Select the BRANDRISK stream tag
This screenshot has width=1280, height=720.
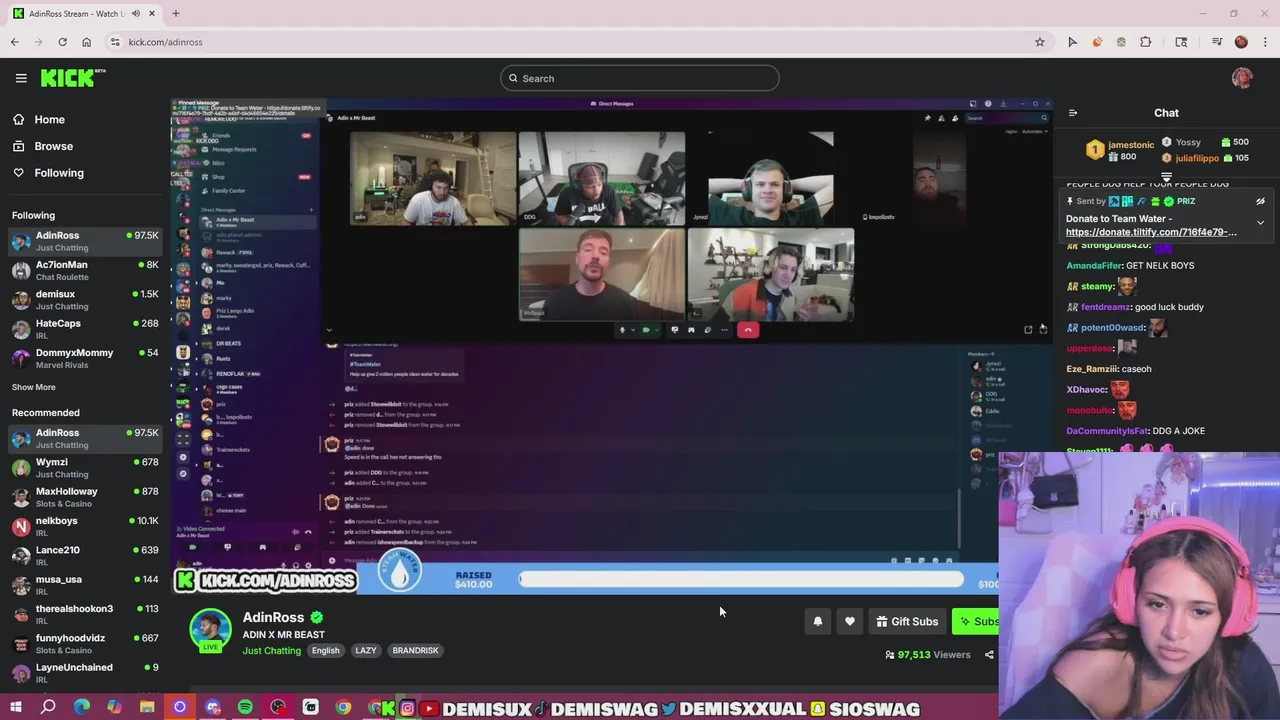coord(415,650)
